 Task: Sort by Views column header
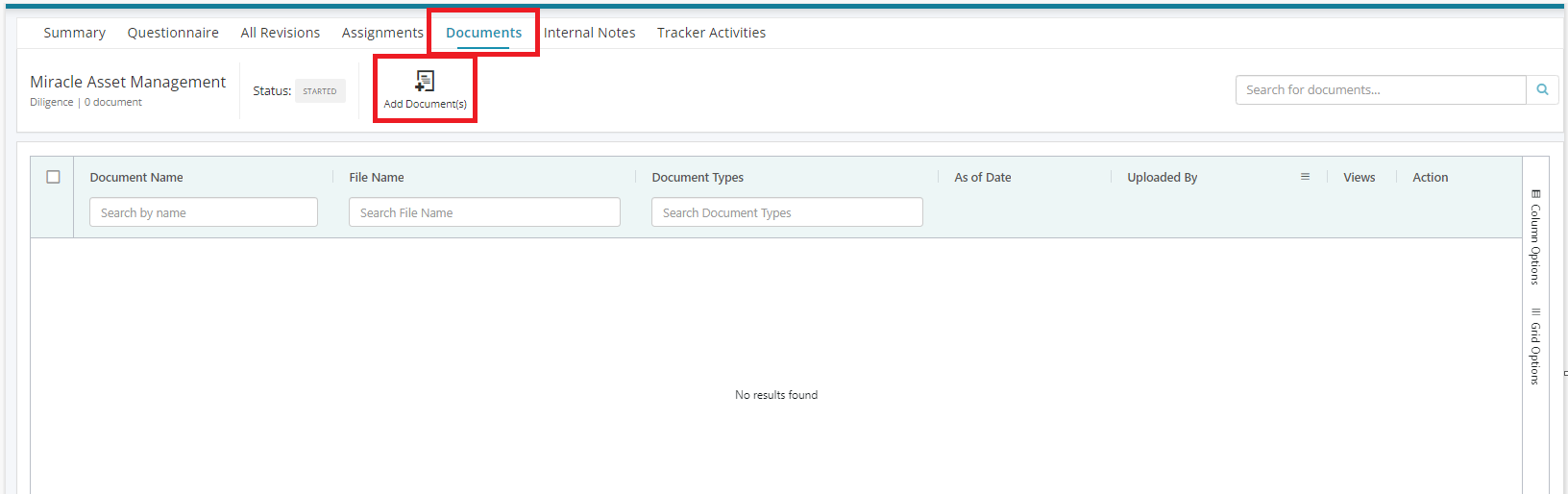1360,177
